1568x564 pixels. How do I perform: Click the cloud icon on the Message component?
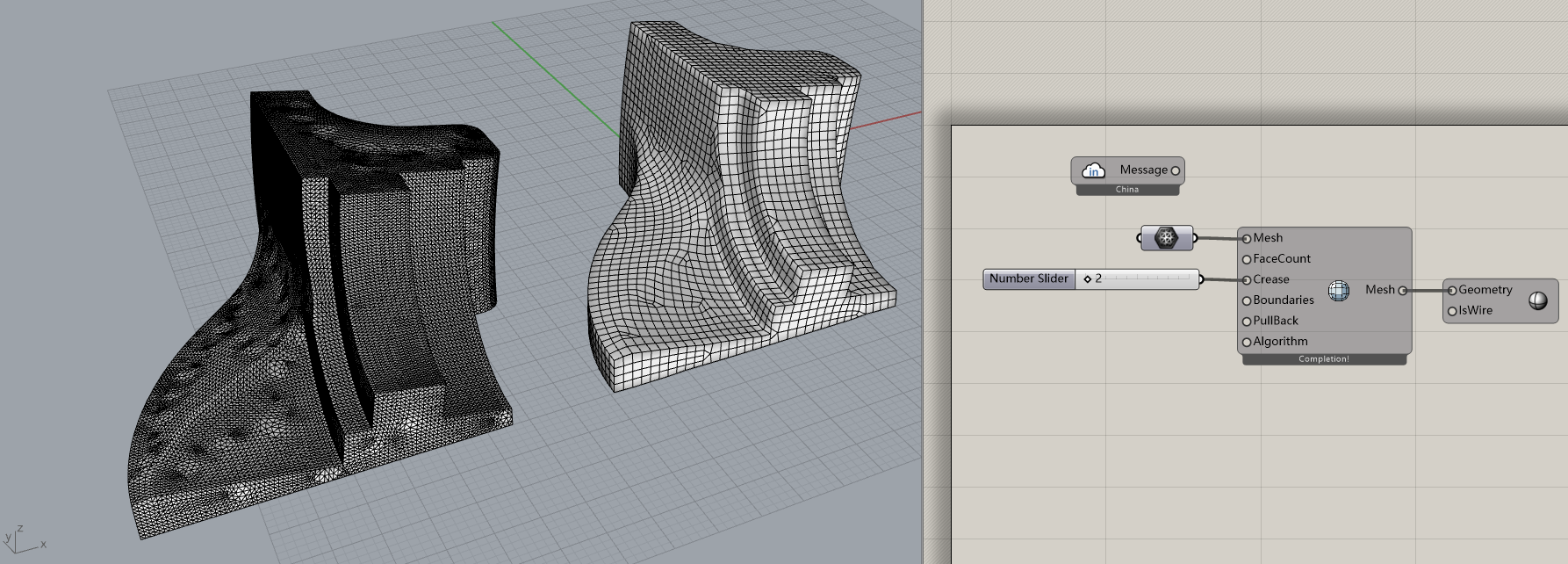(1093, 170)
